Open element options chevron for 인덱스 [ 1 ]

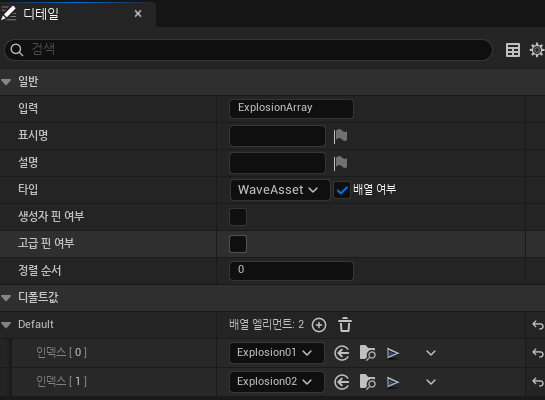(431, 382)
